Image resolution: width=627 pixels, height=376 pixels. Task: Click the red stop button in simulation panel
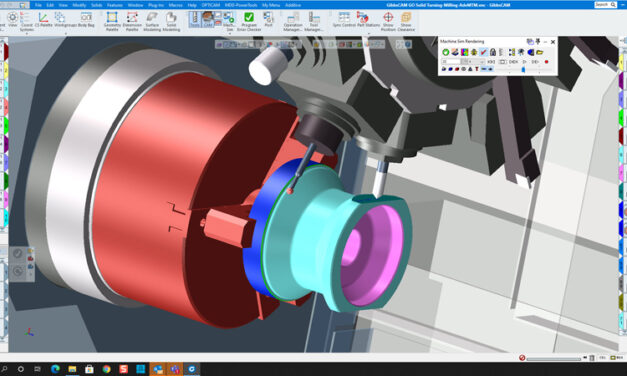(x=546, y=62)
